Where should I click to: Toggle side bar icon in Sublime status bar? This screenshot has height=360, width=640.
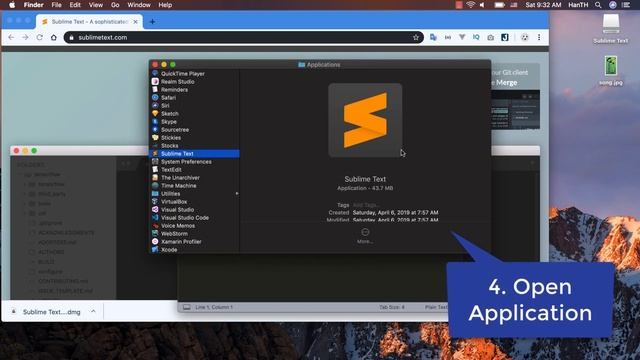tap(187, 307)
